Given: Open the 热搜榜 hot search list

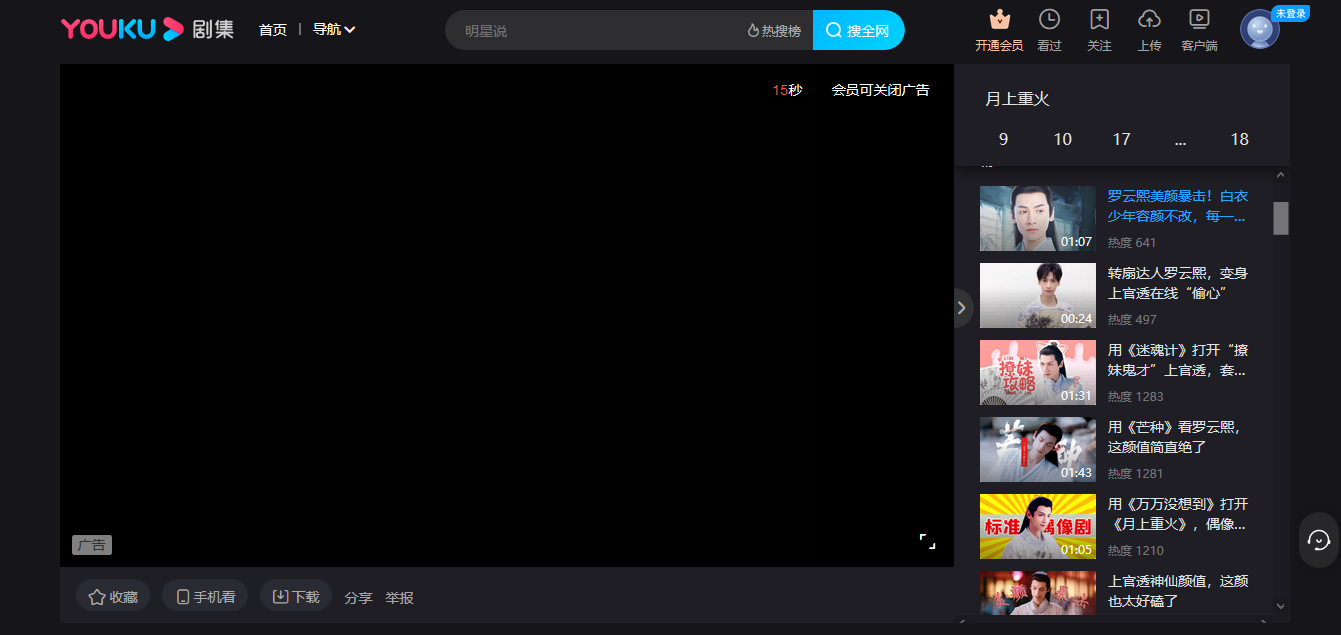Looking at the screenshot, I should [774, 31].
